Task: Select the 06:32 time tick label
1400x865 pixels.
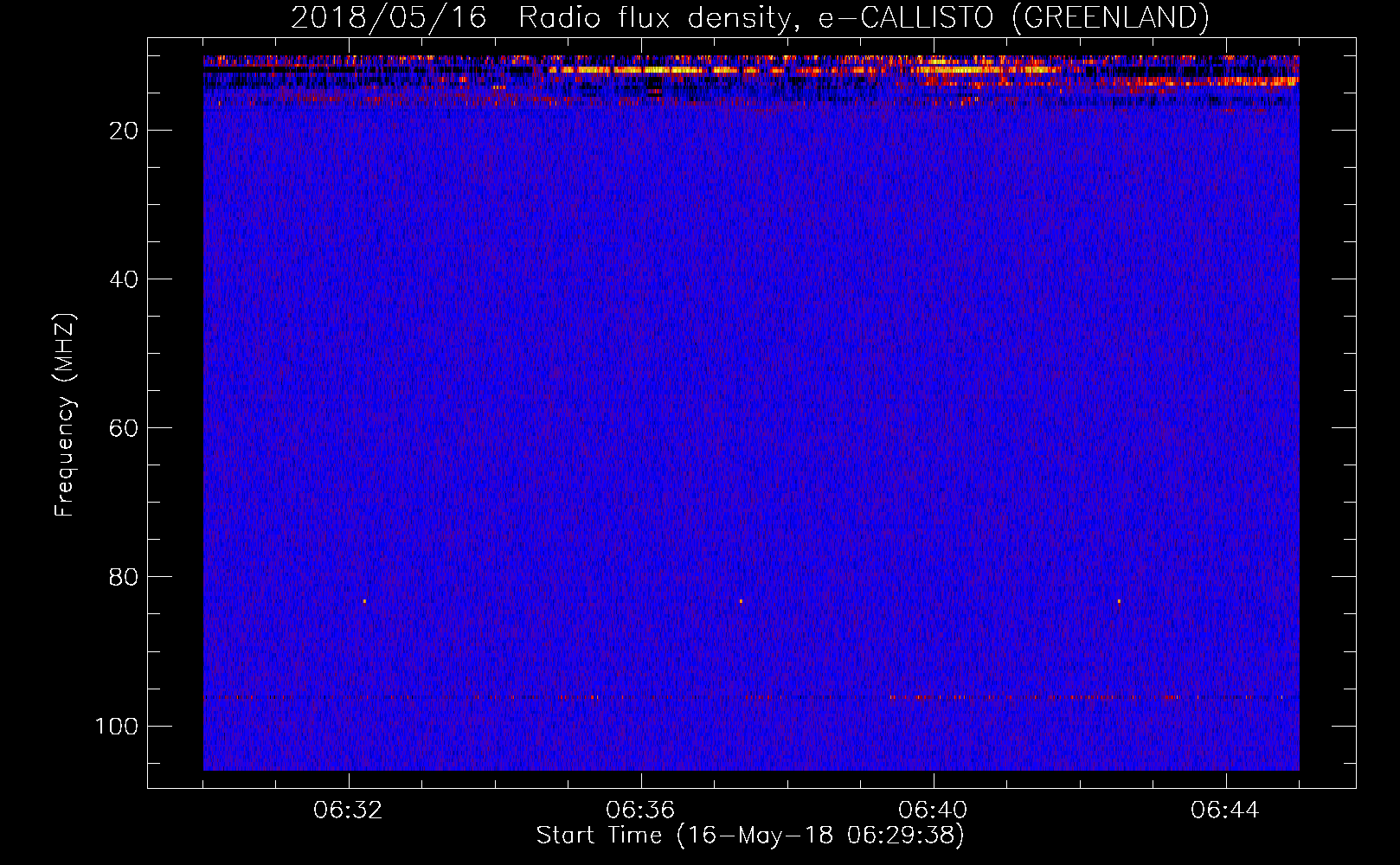Action: pos(349,811)
